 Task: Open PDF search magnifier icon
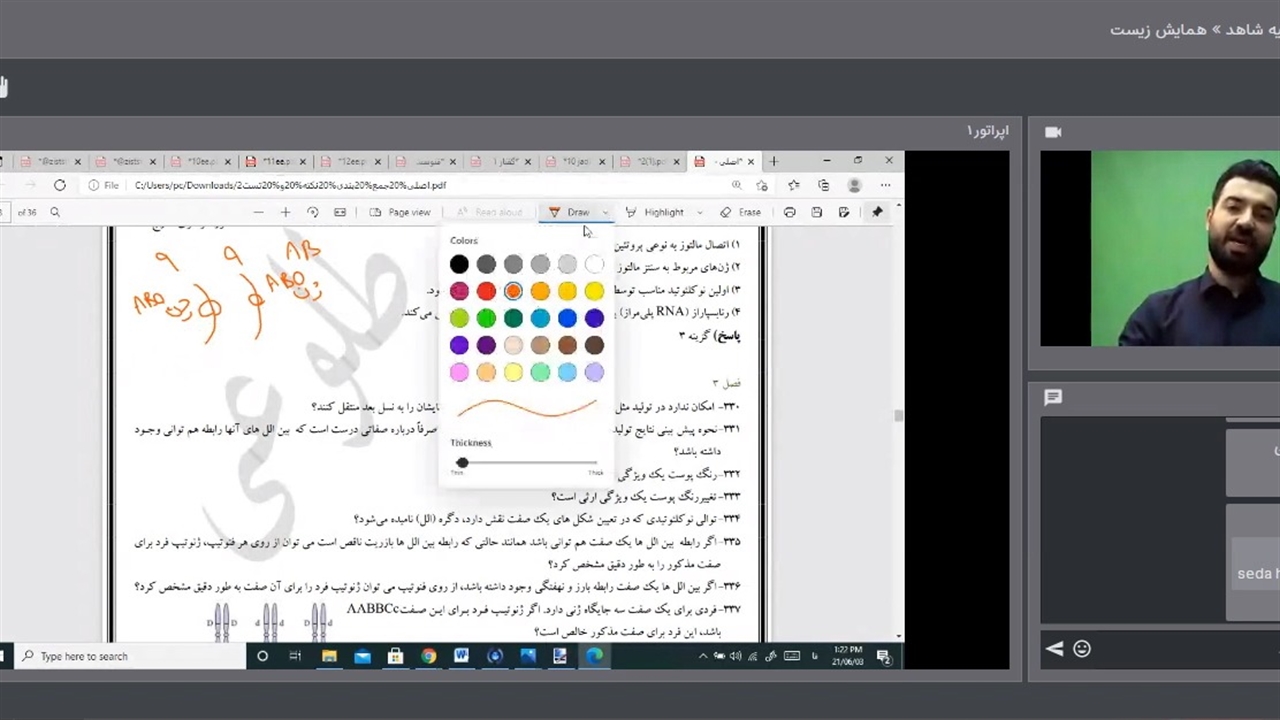coord(55,212)
